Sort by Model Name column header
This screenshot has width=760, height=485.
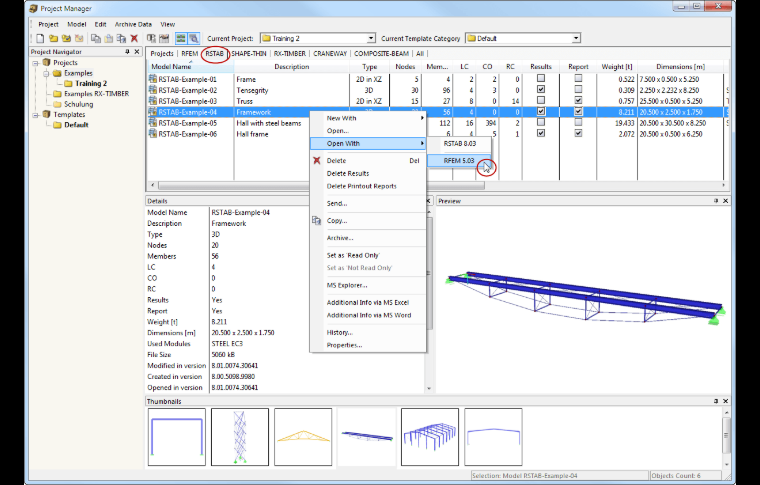(x=190, y=67)
